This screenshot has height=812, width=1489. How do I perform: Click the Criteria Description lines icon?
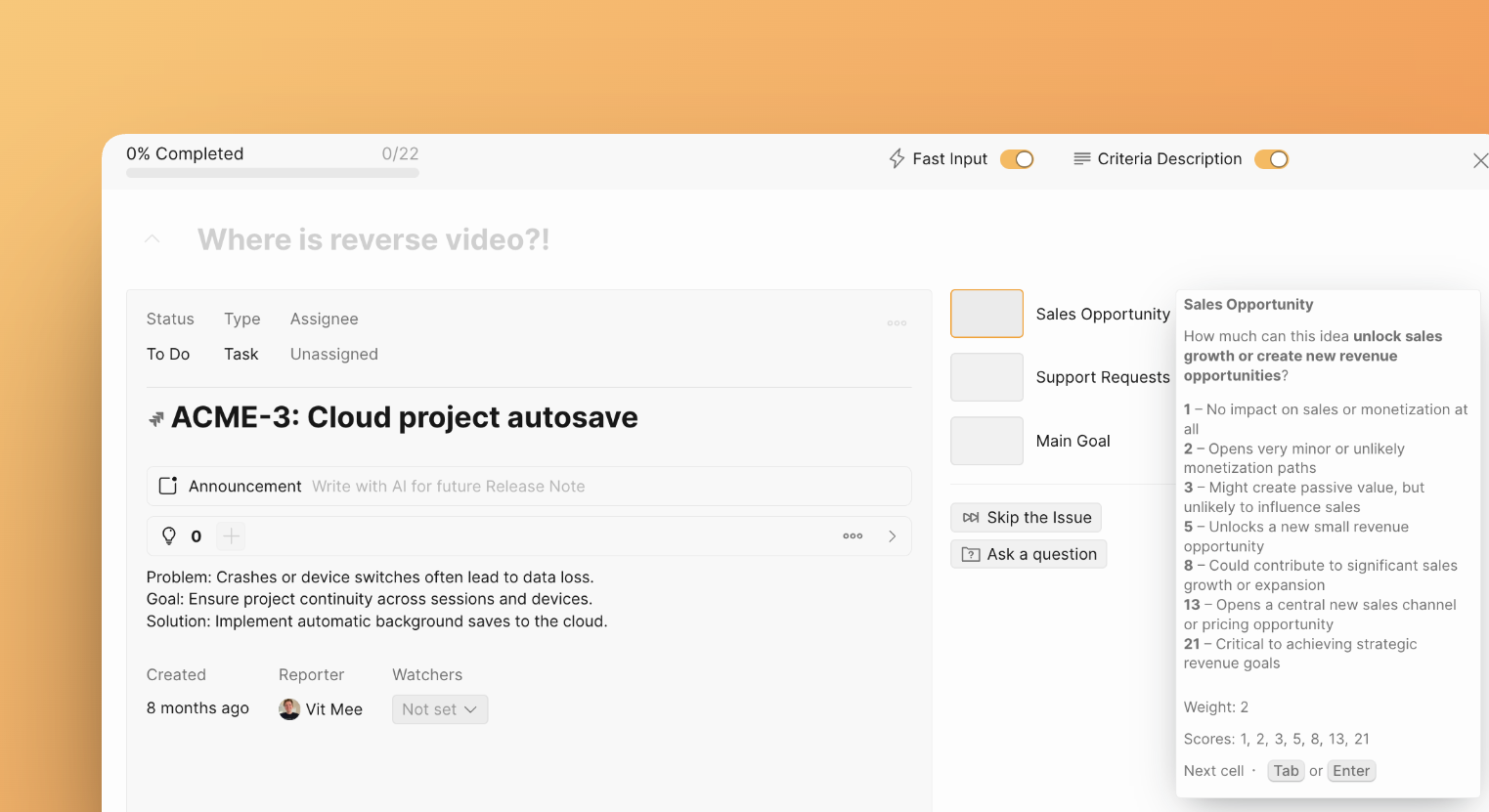coord(1081,159)
